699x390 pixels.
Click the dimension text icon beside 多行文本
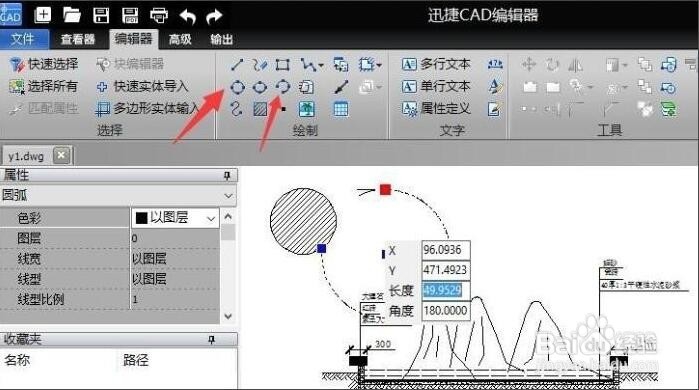tap(495, 64)
